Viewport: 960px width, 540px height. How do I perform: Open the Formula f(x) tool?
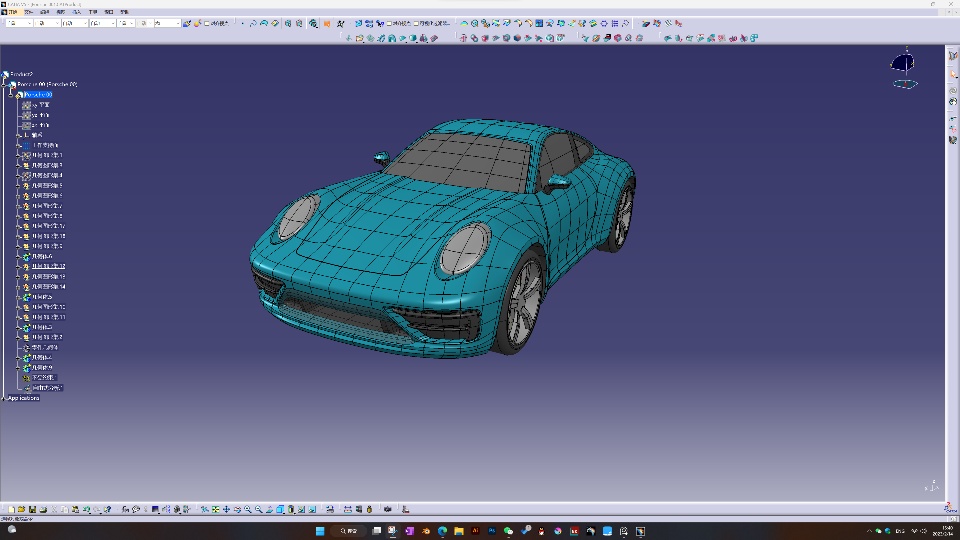[126, 509]
